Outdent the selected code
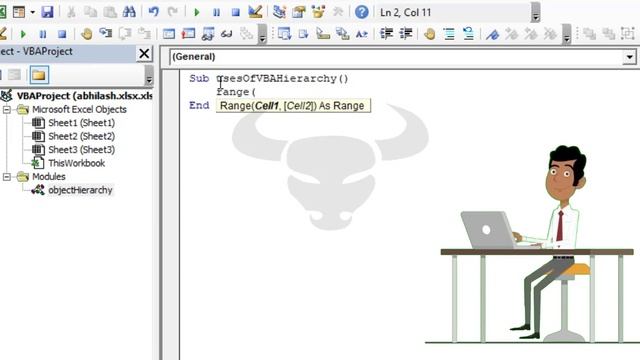 [x=406, y=34]
